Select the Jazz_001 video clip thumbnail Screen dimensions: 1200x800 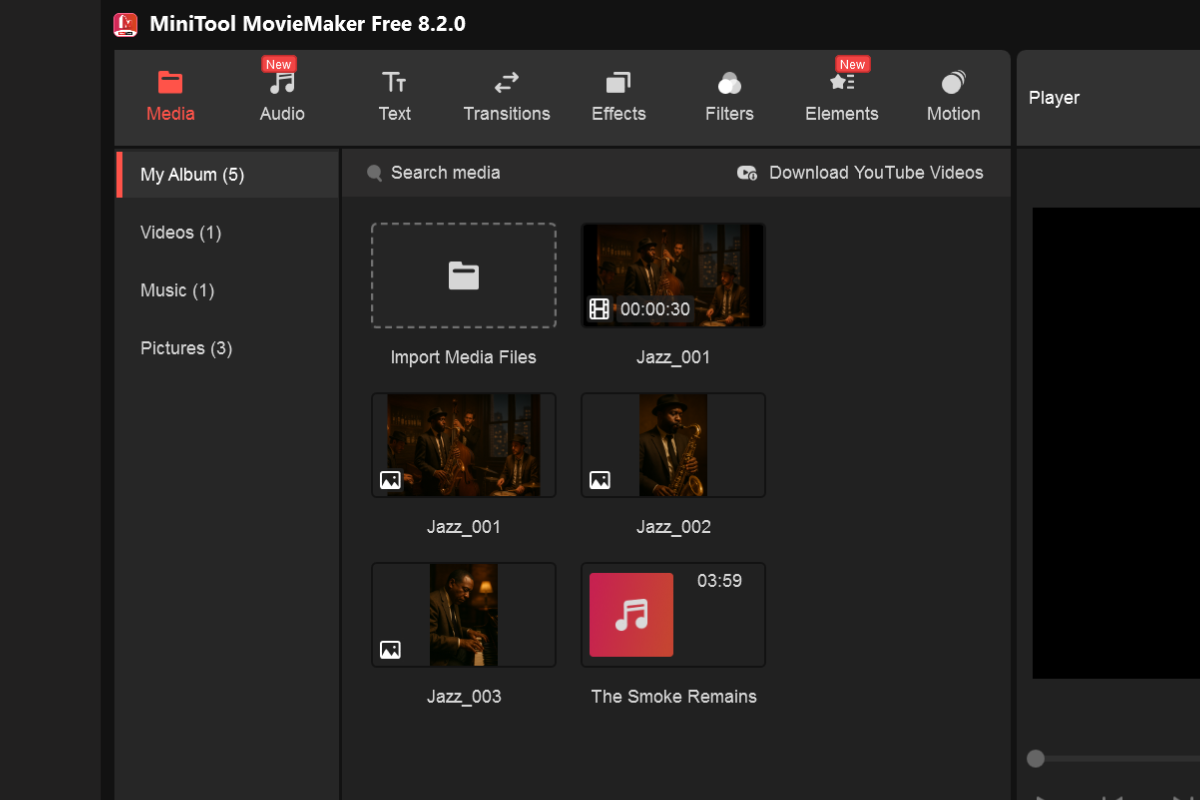(x=673, y=275)
